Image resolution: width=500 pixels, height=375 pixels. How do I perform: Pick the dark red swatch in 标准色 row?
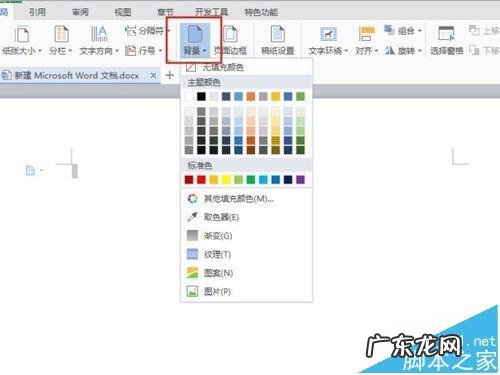click(189, 180)
